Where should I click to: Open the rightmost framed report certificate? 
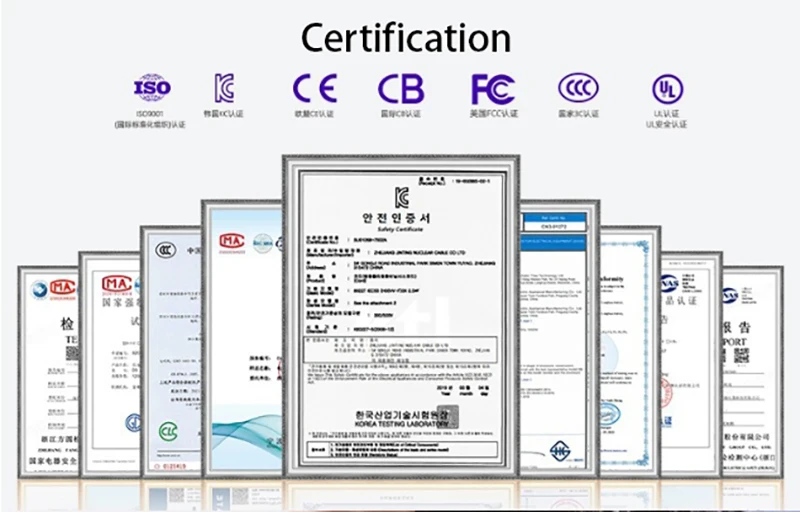point(753,372)
